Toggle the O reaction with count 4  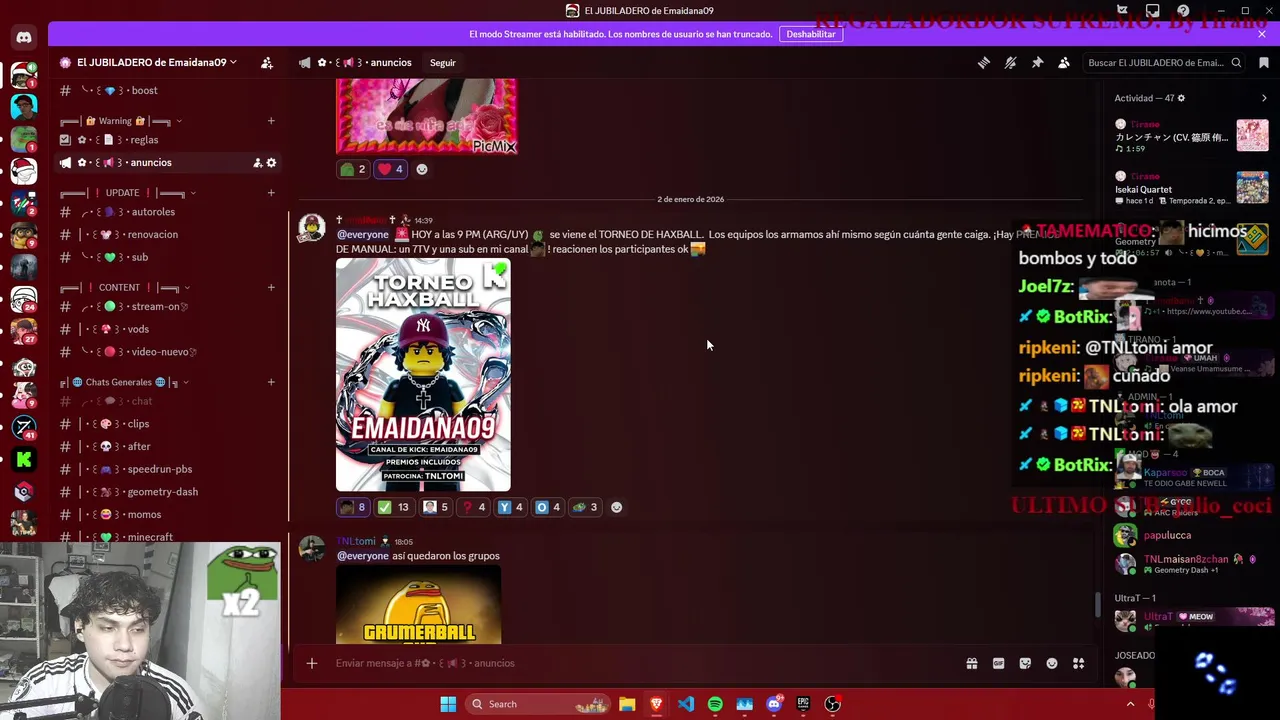tap(549, 507)
